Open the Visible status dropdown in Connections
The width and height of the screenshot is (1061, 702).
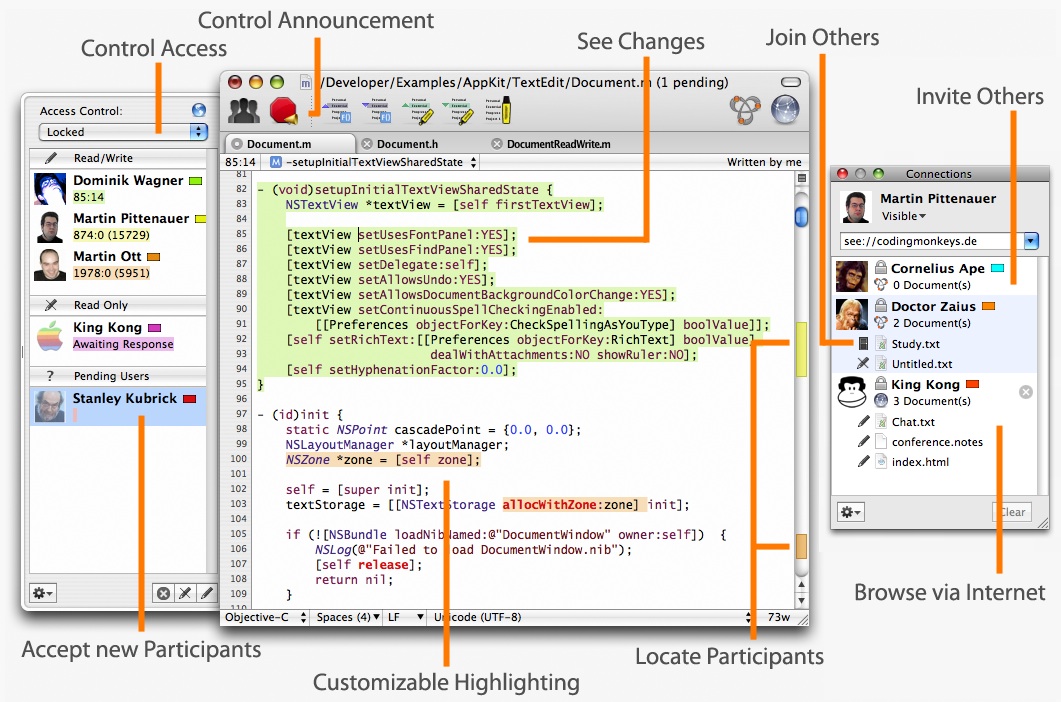(903, 216)
